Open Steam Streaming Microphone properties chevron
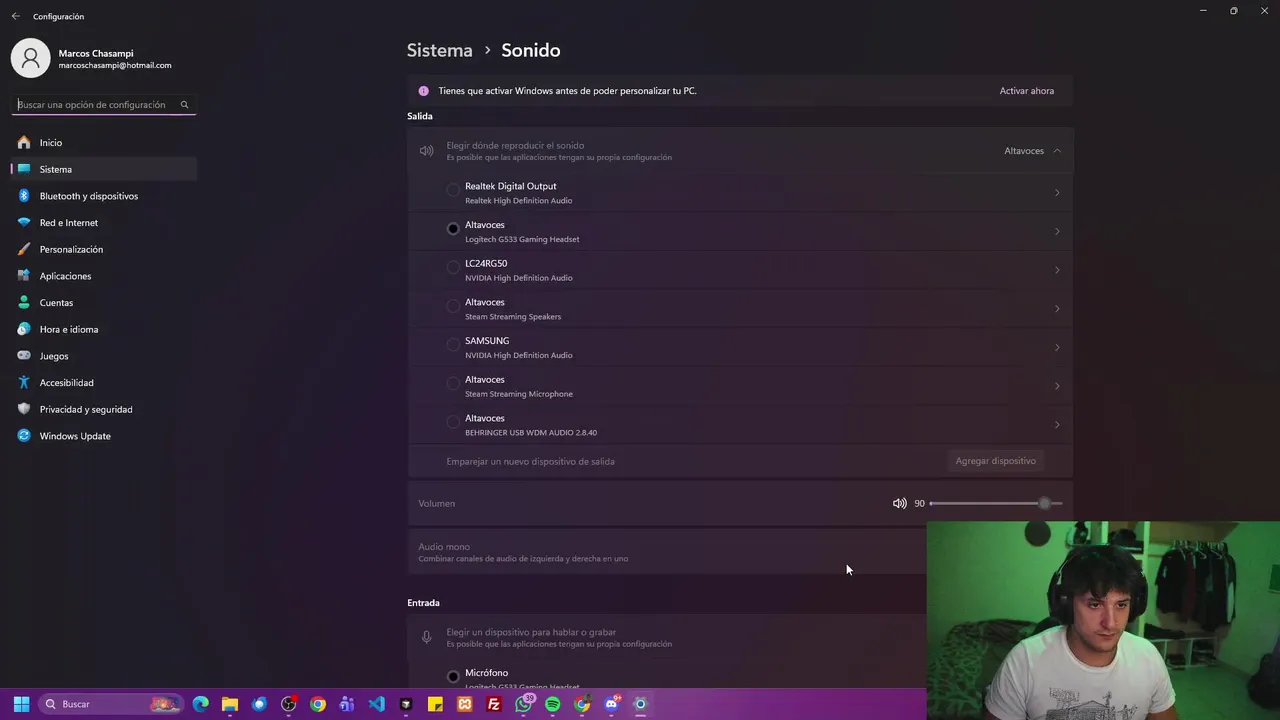 coord(1057,386)
